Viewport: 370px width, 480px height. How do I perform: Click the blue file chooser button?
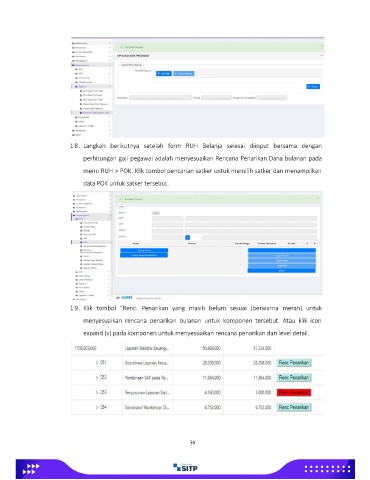click(x=164, y=73)
